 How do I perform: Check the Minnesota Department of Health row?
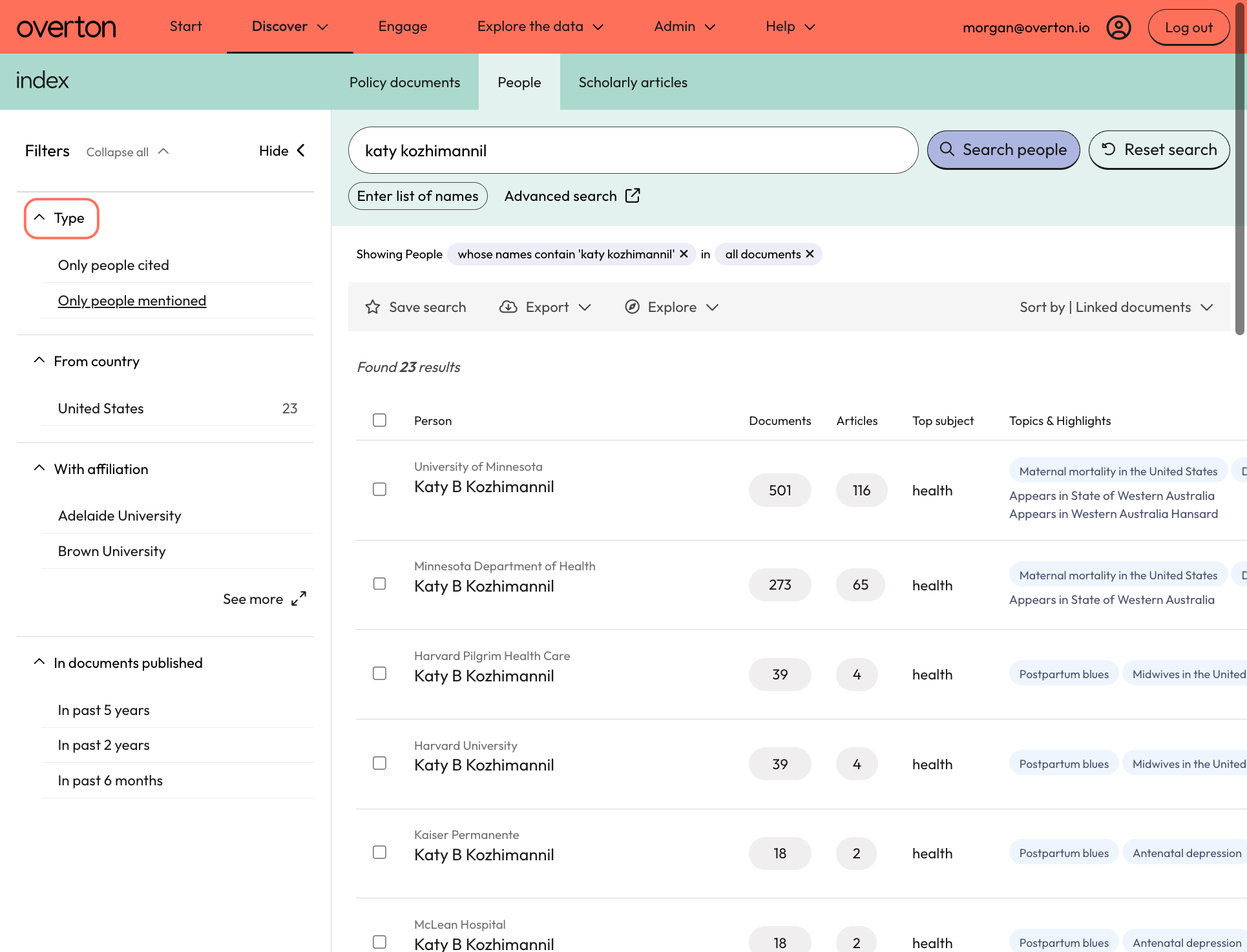point(380,584)
